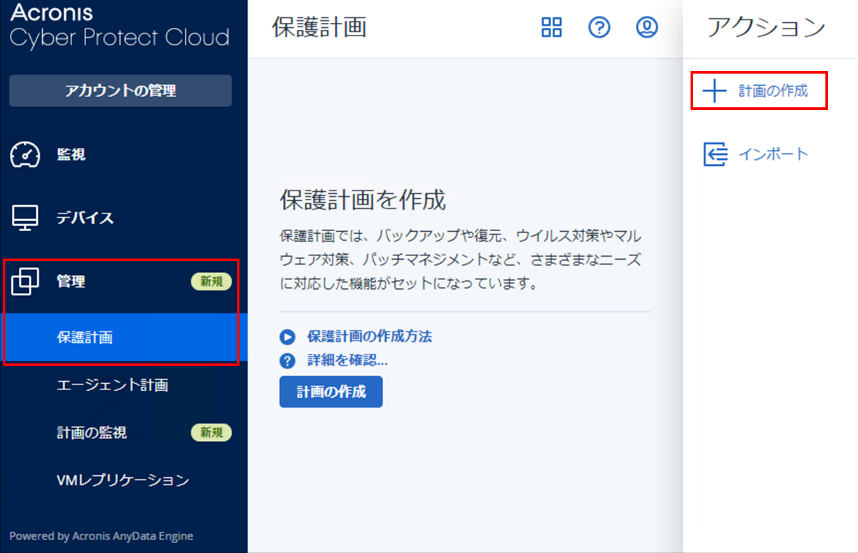The width and height of the screenshot is (858, 553).
Task: Click the アカウントの管理 button
Action: 120,91
